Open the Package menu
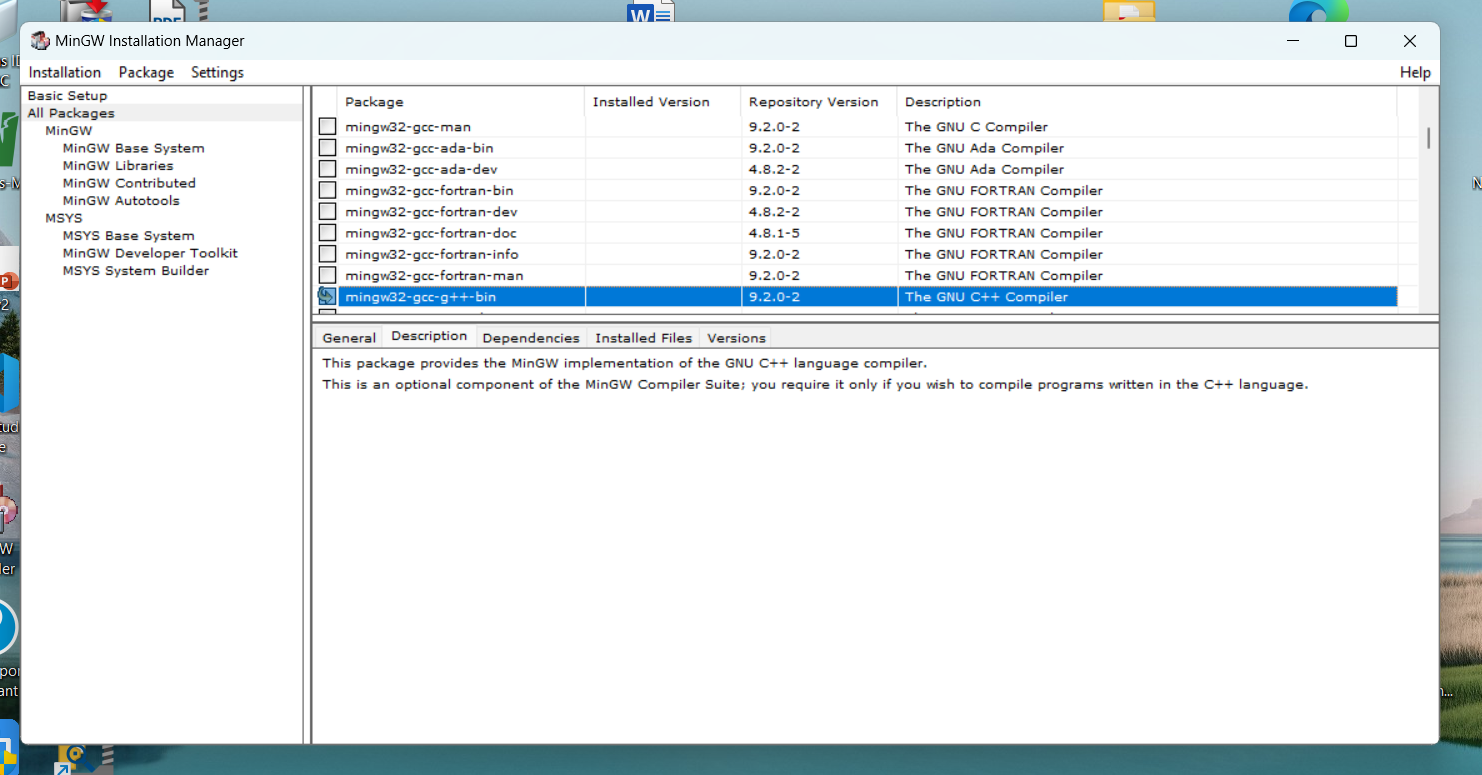The image size is (1482, 775). 146,72
